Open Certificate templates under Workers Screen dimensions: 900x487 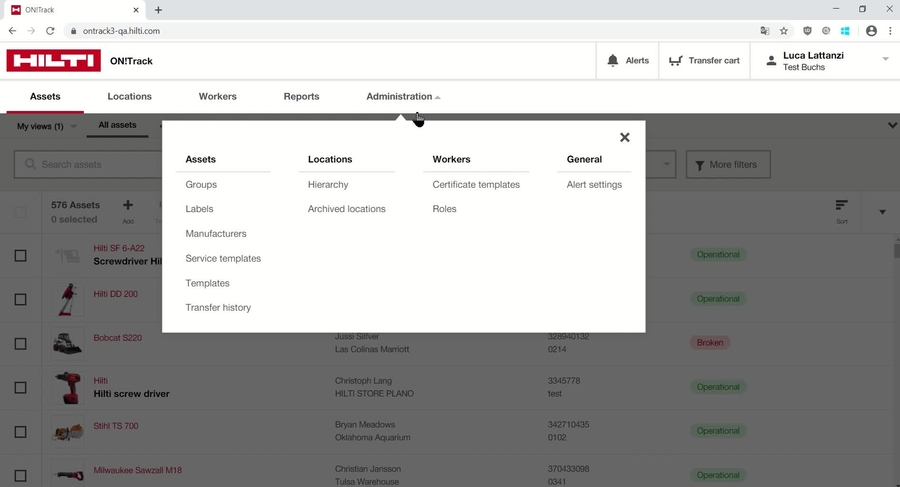tap(476, 184)
